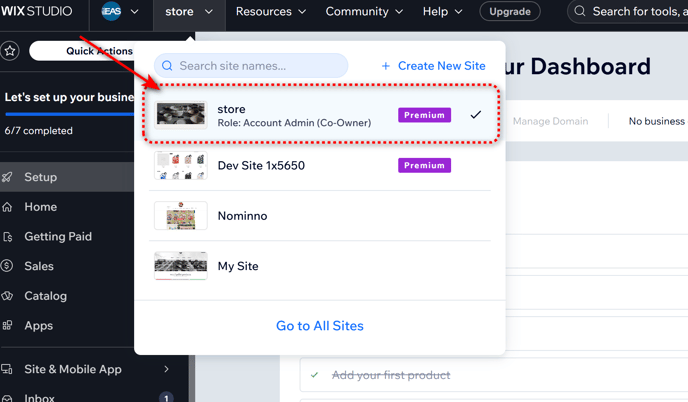Click the Site & Mobile App device icon
Viewport: 688px width, 402px height.
(x=7, y=369)
